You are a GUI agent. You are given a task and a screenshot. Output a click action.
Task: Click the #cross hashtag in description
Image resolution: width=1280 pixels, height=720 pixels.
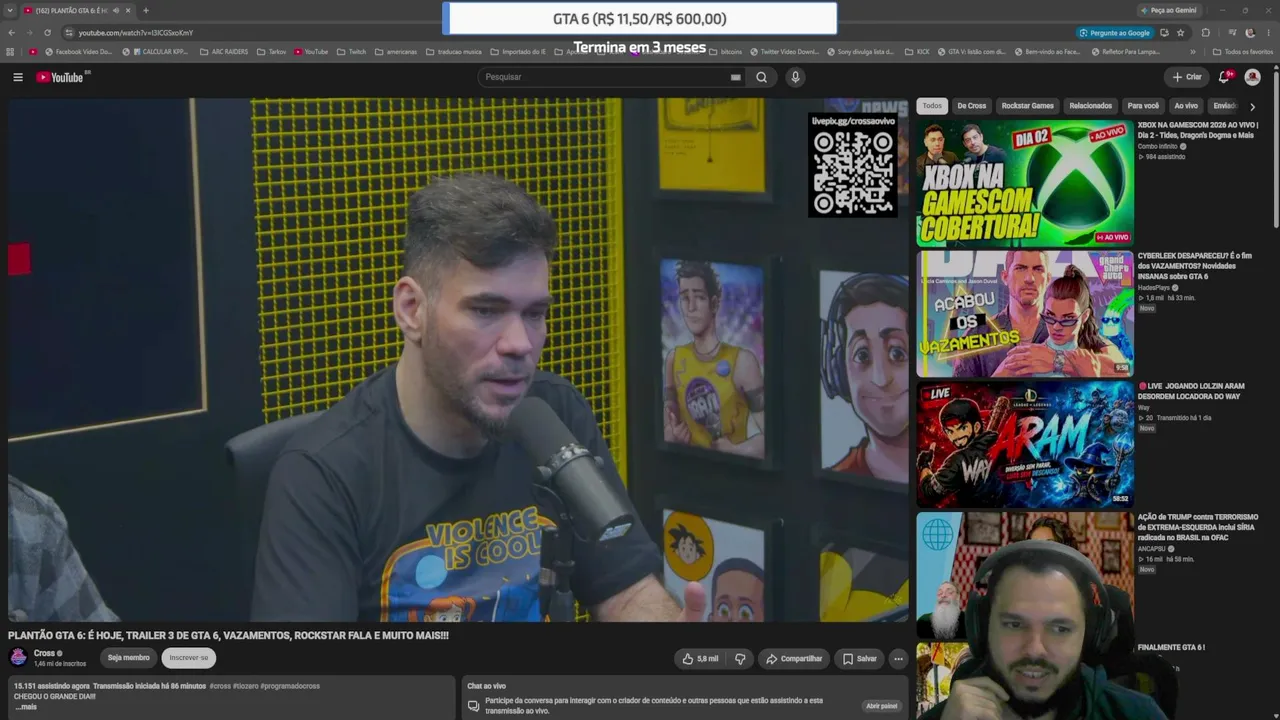point(220,686)
